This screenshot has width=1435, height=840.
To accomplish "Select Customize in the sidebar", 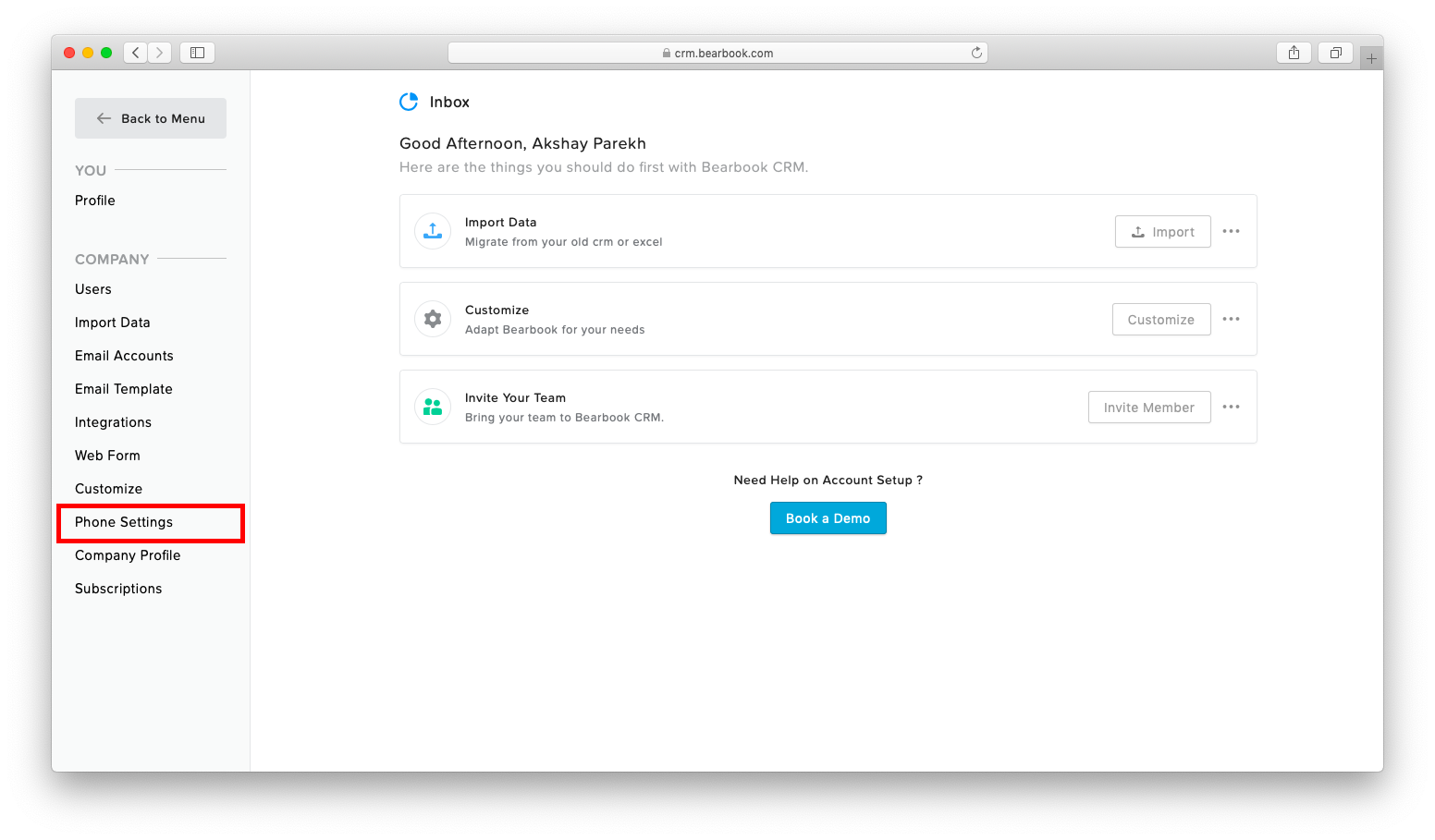I will tap(108, 489).
